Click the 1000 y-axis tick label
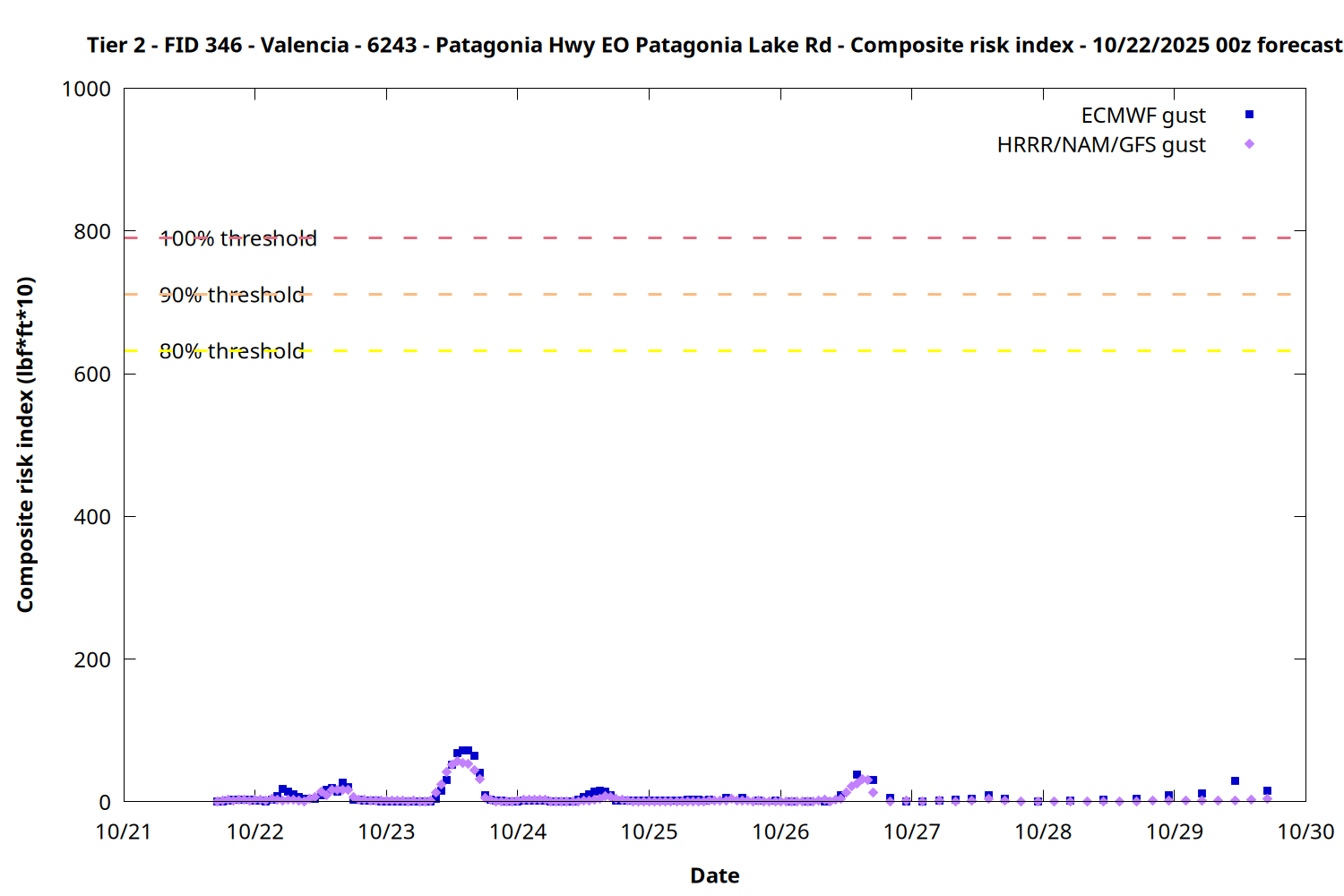This screenshot has height=896, width=1344. [x=86, y=89]
